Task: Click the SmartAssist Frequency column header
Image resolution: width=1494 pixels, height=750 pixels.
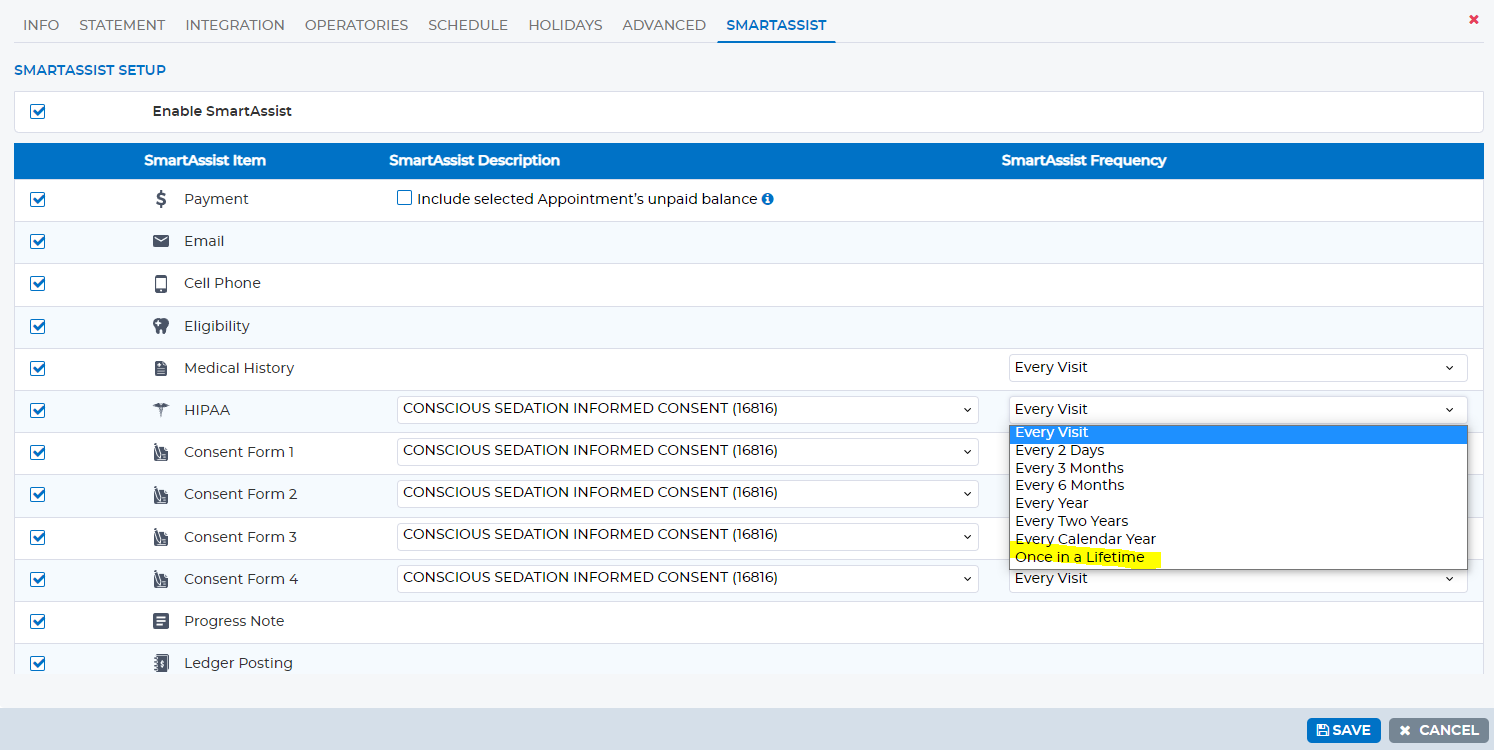Action: click(x=1084, y=161)
